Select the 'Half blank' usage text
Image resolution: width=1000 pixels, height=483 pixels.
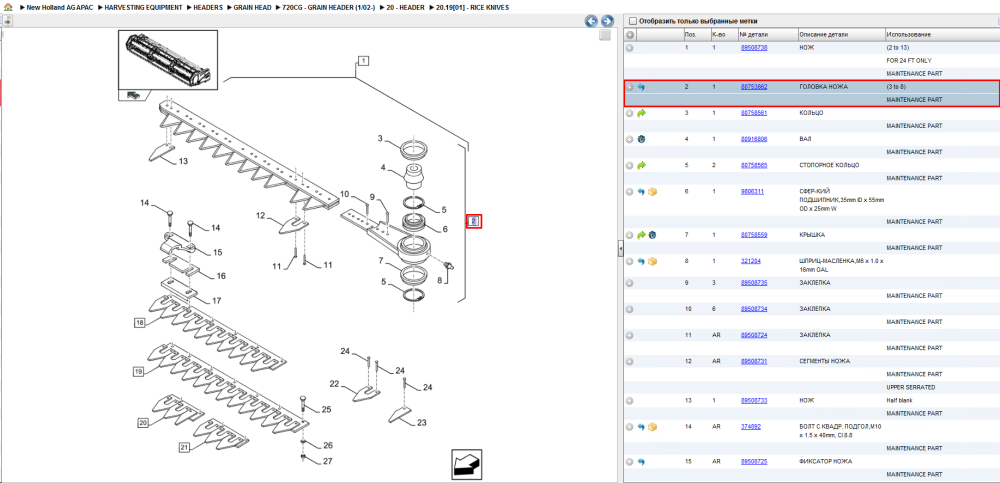coord(899,401)
